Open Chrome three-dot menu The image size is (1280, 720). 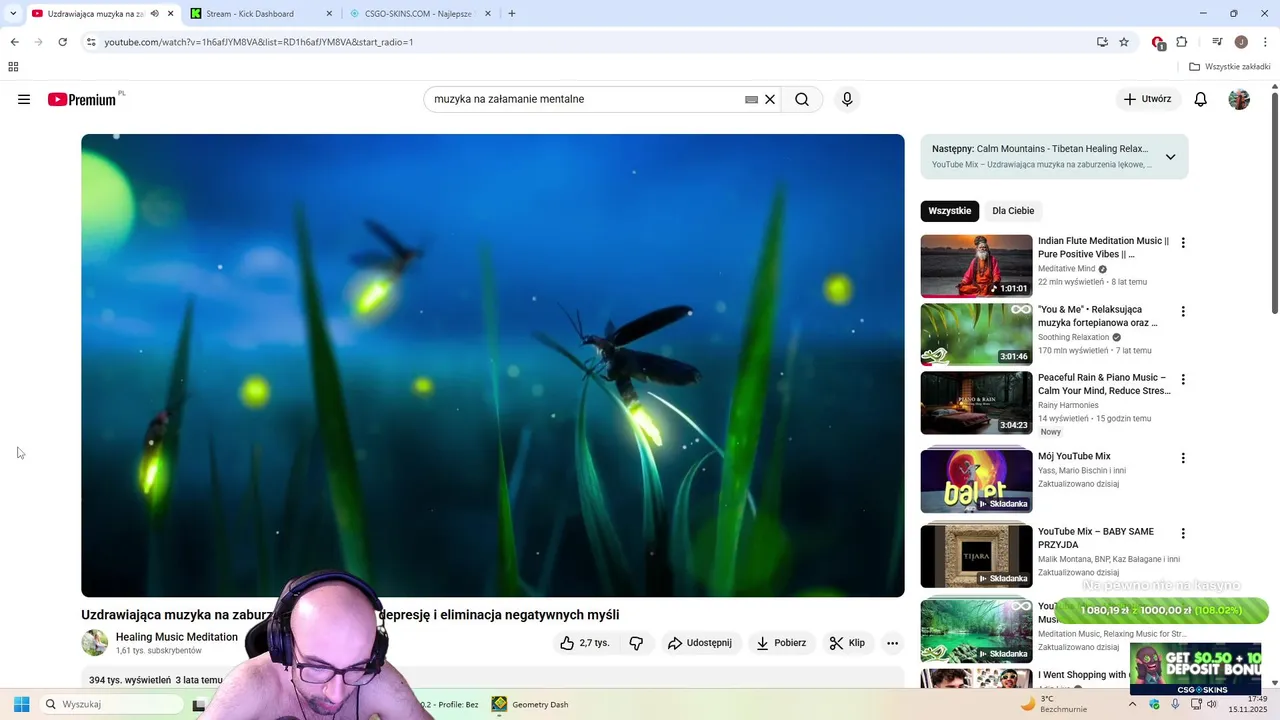[1265, 42]
